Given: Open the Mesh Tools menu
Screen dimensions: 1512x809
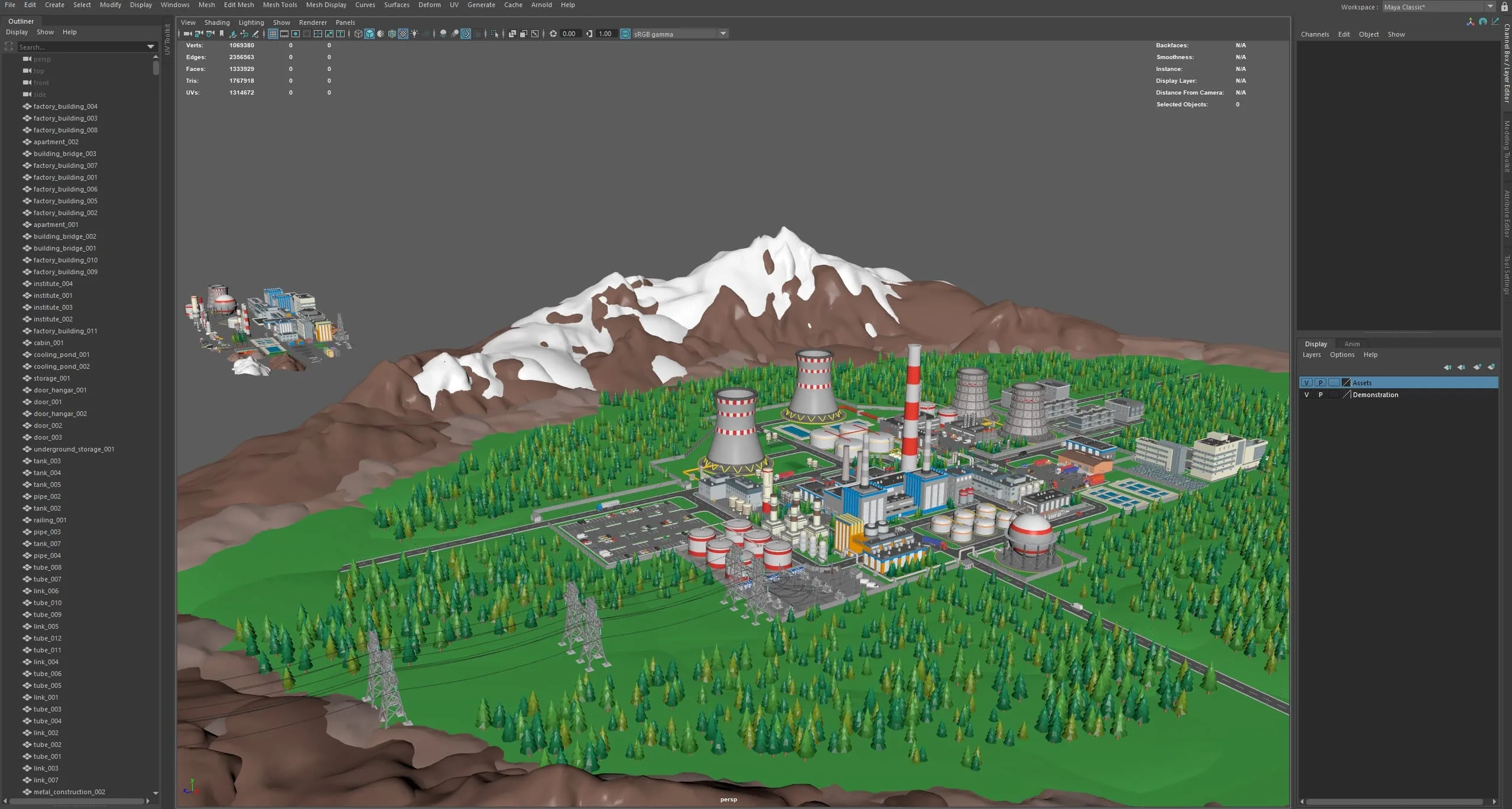Looking at the screenshot, I should point(280,5).
